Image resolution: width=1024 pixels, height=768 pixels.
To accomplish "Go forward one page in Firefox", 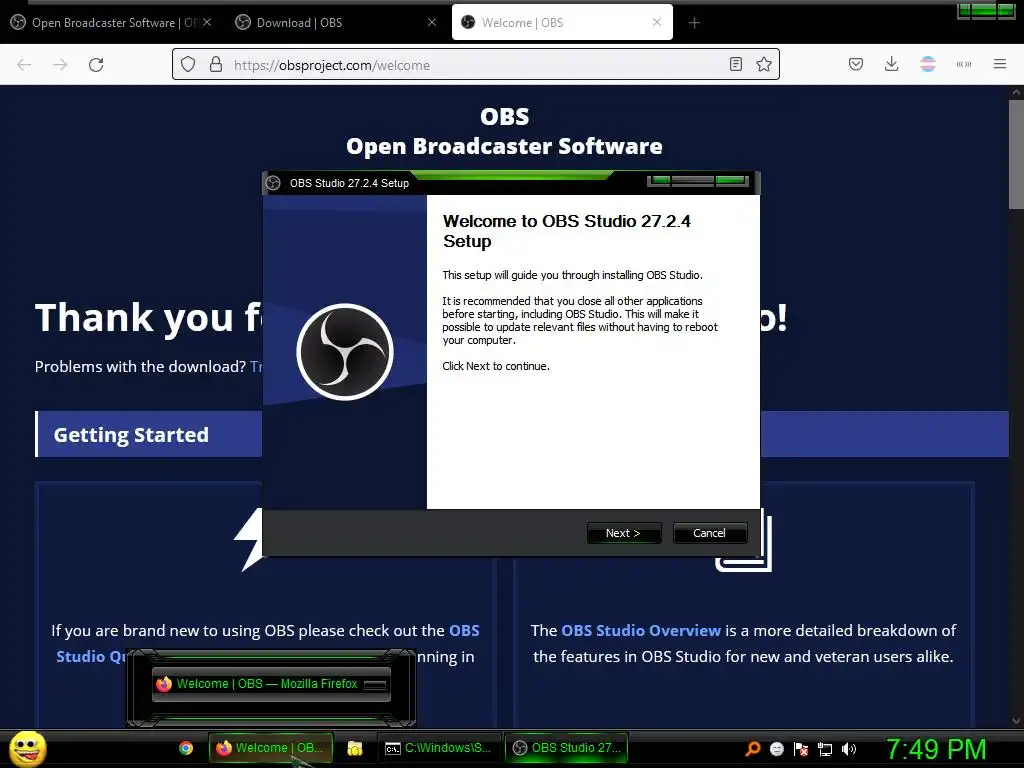I will coord(60,65).
